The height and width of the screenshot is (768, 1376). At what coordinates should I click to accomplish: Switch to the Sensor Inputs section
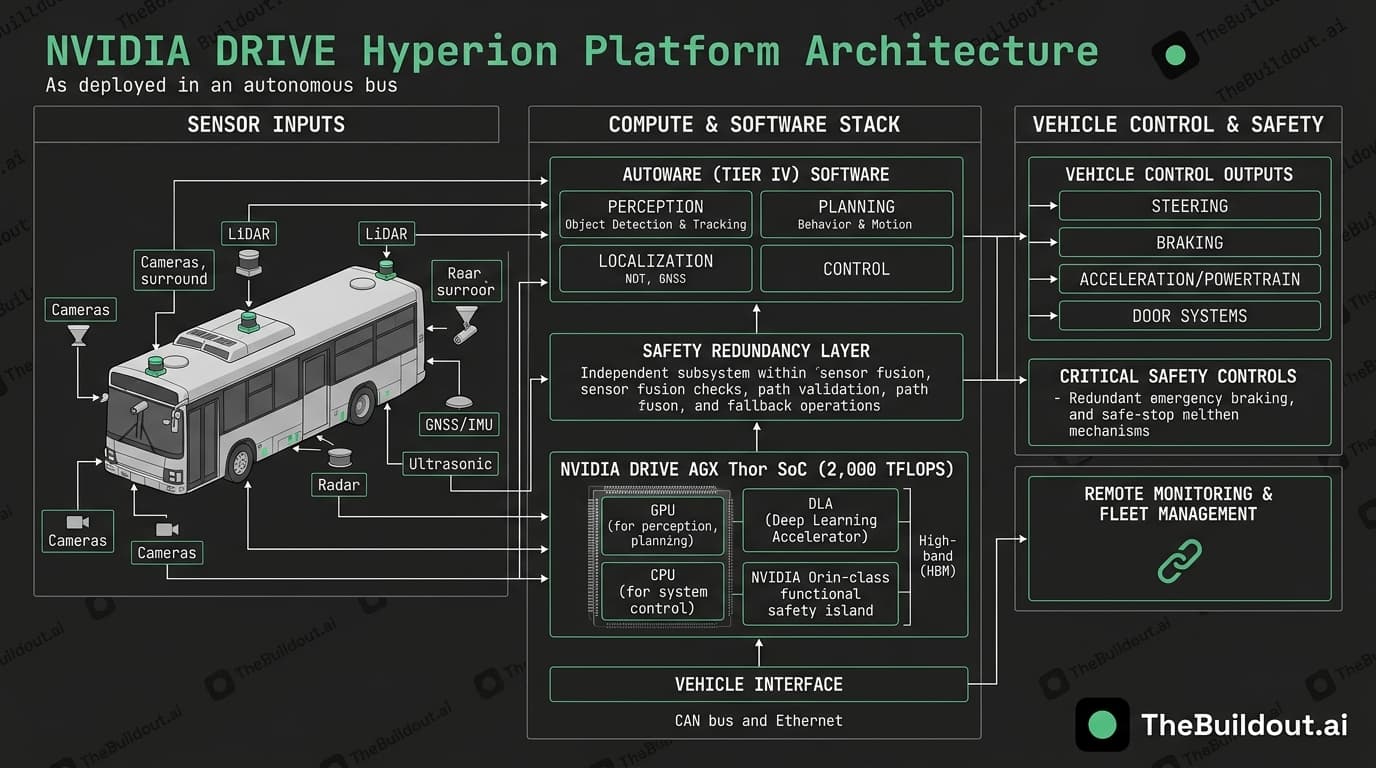point(266,124)
